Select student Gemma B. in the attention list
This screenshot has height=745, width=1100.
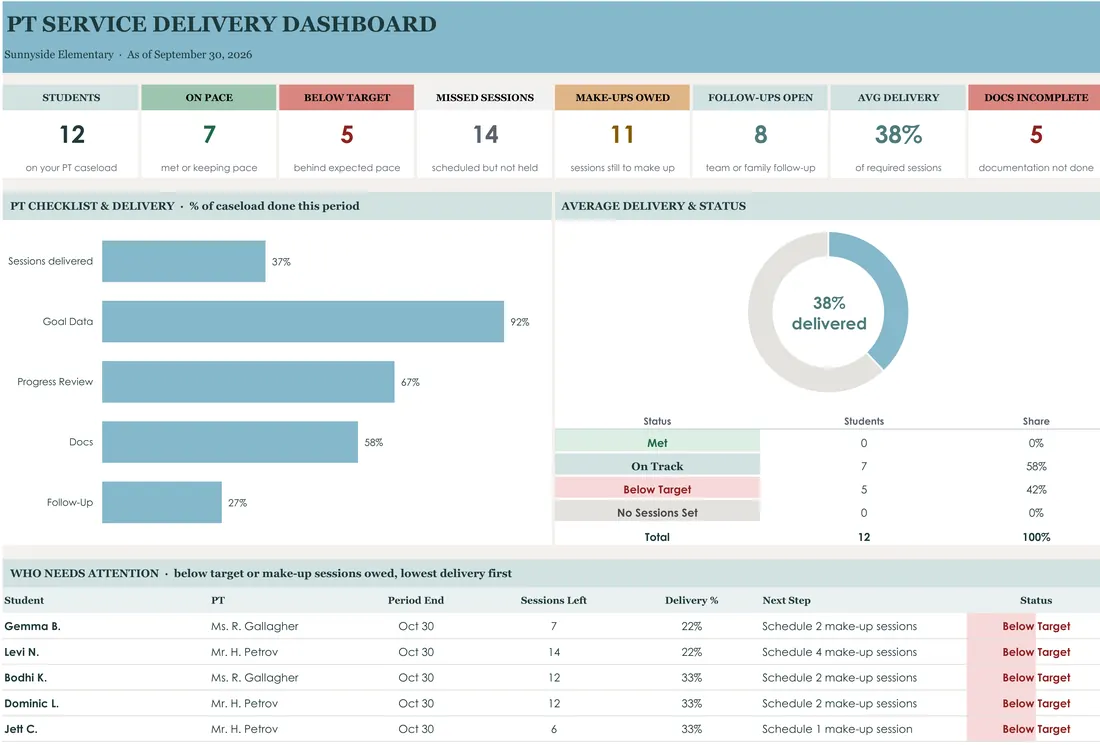point(32,626)
